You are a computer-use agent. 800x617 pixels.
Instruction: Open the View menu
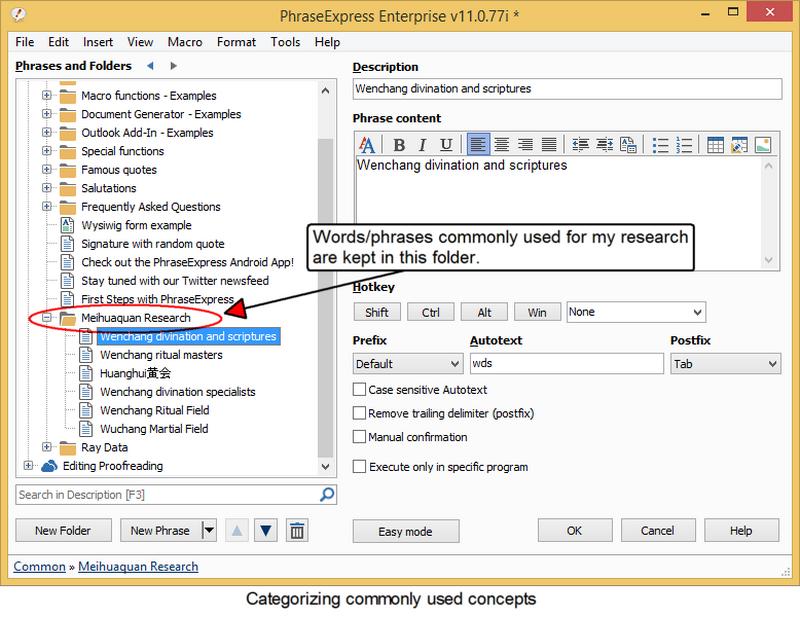coord(140,42)
